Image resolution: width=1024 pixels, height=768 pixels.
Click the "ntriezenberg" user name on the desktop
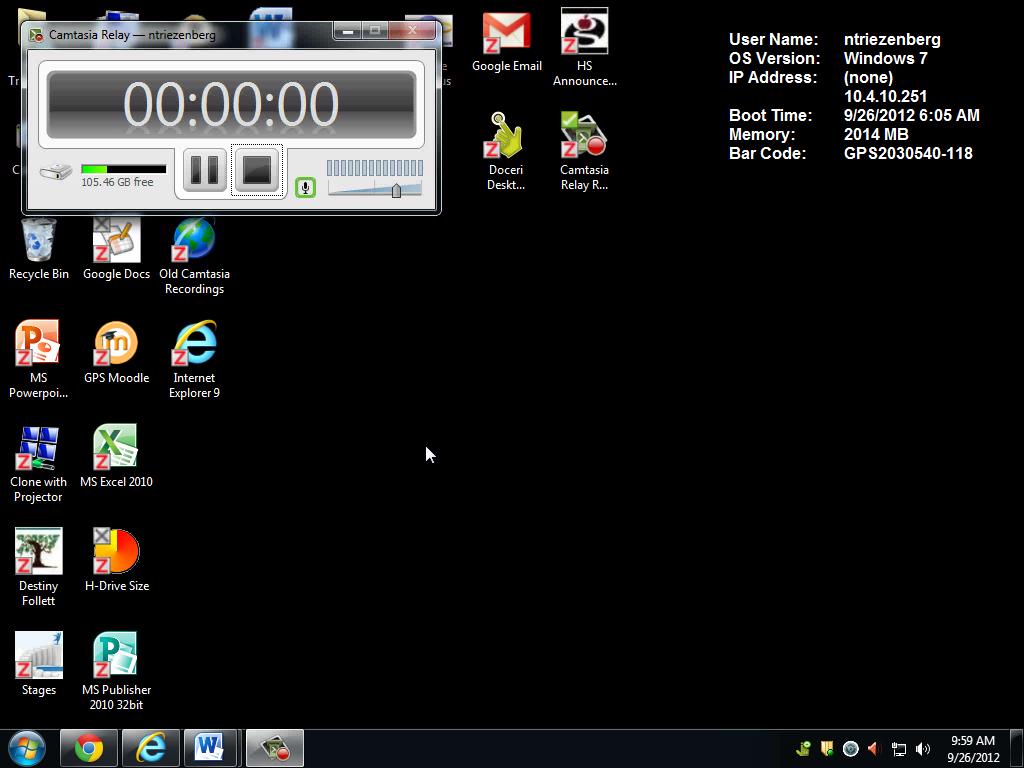(892, 40)
